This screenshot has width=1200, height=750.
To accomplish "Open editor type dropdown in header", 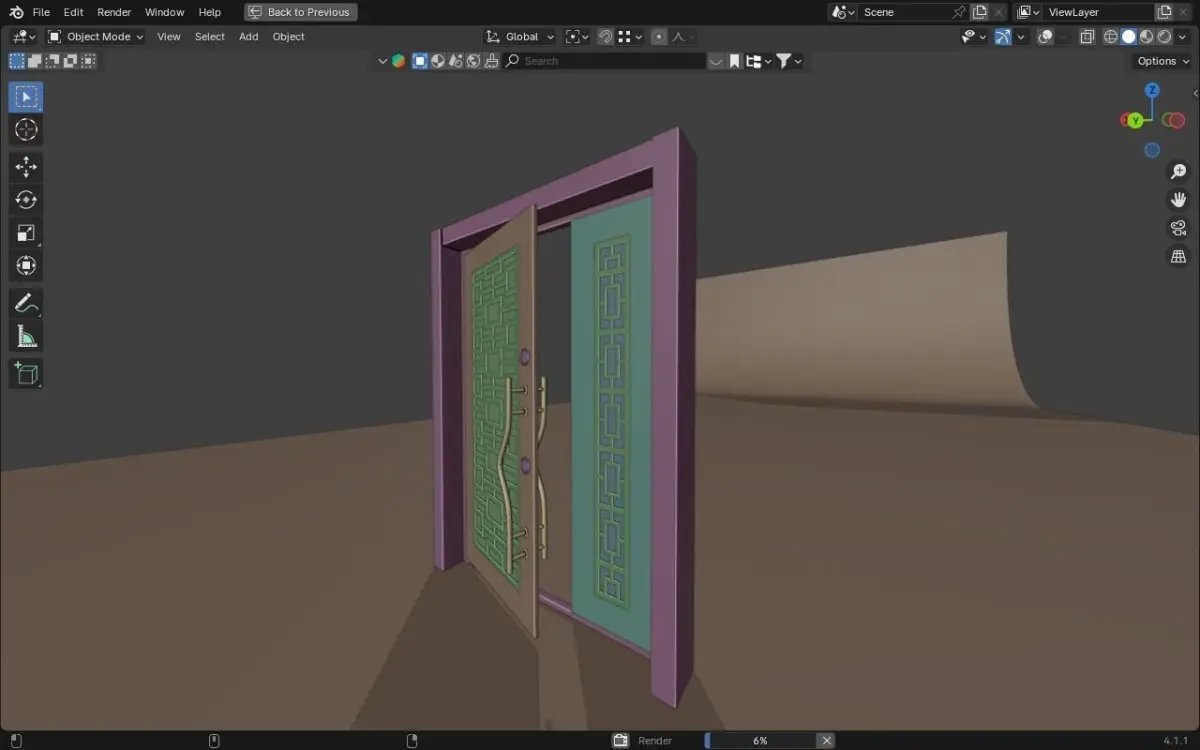I will click(x=24, y=37).
